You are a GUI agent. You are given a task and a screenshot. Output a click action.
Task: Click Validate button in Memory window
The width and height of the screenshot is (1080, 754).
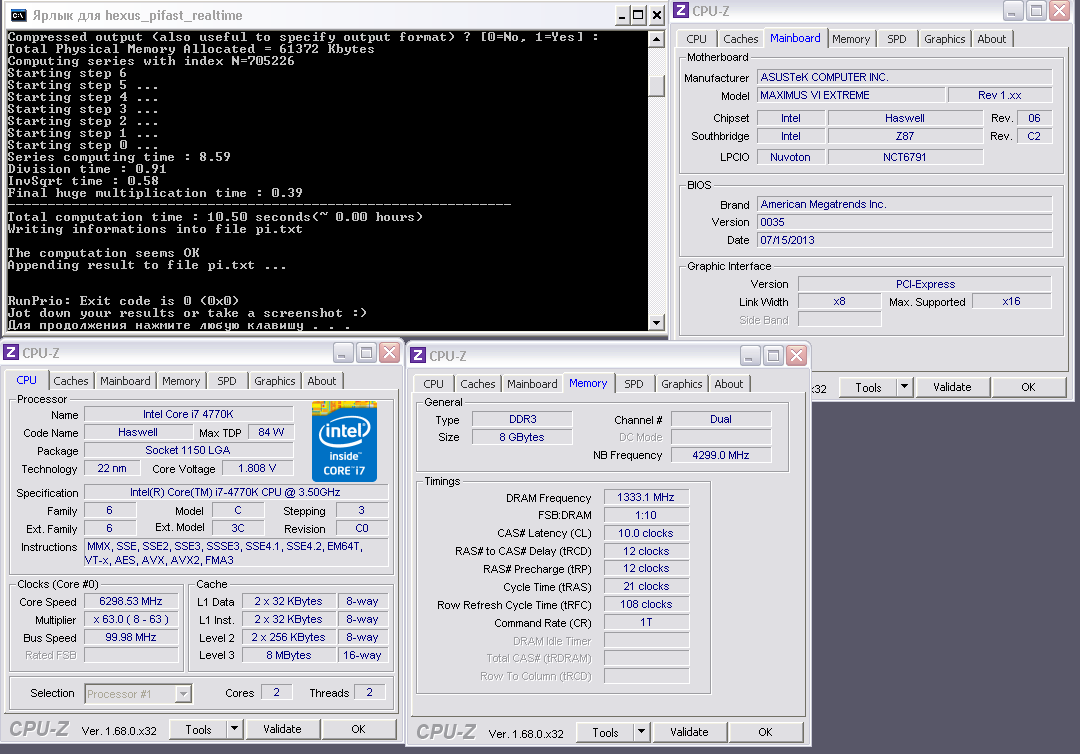click(x=689, y=731)
